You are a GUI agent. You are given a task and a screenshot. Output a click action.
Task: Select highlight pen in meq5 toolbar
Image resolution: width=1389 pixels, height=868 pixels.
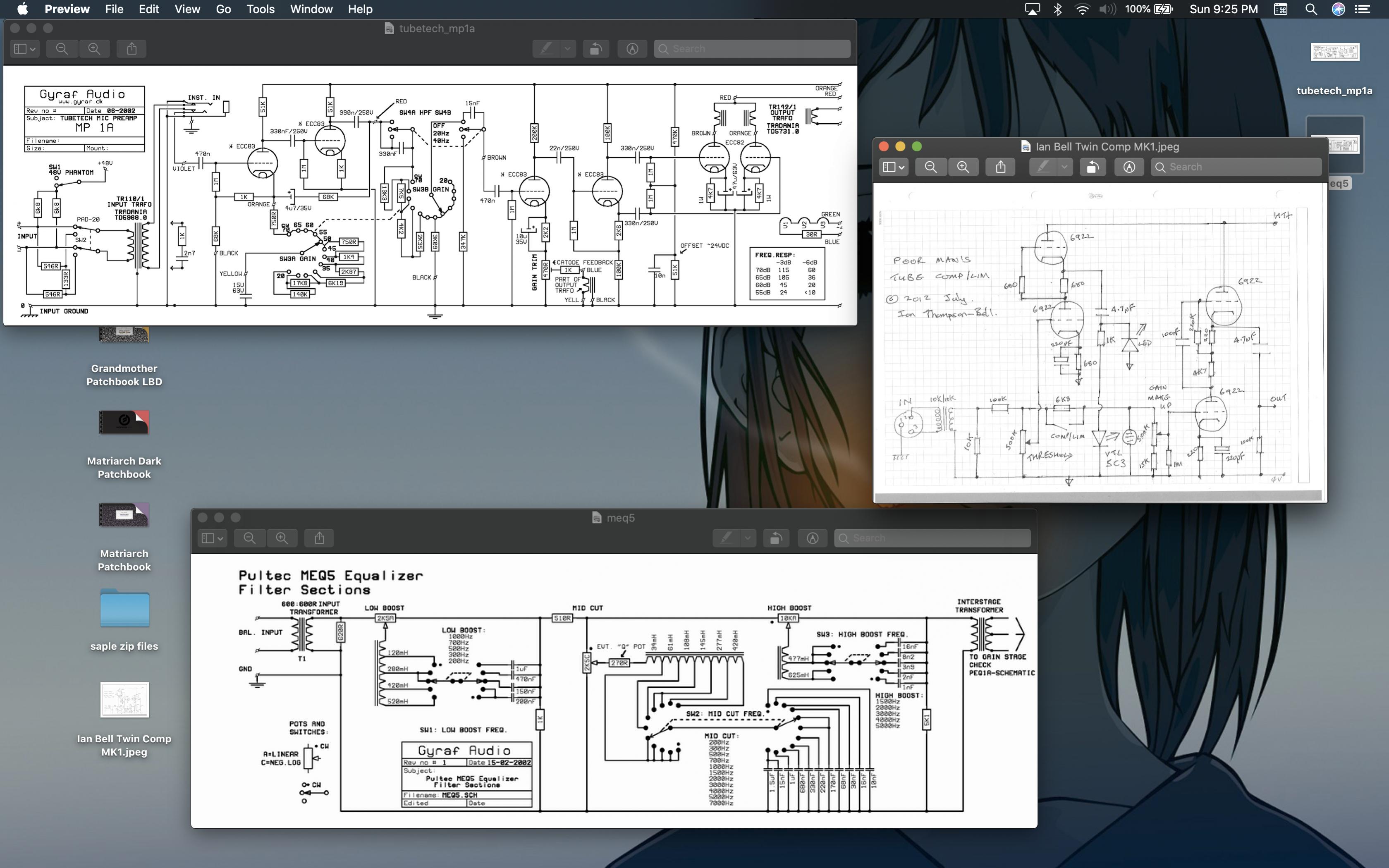coord(726,538)
